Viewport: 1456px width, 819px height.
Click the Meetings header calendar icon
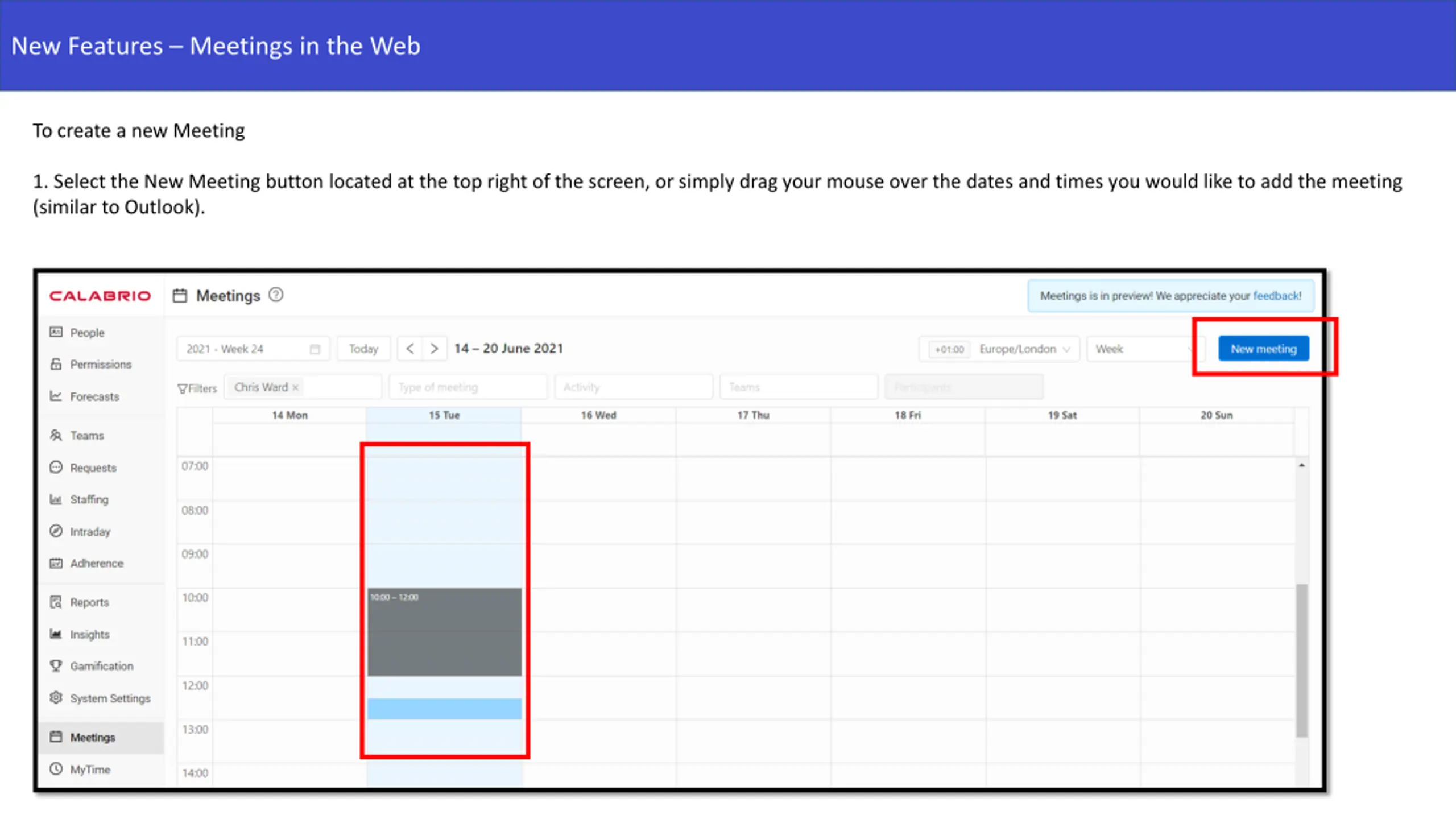tap(180, 296)
